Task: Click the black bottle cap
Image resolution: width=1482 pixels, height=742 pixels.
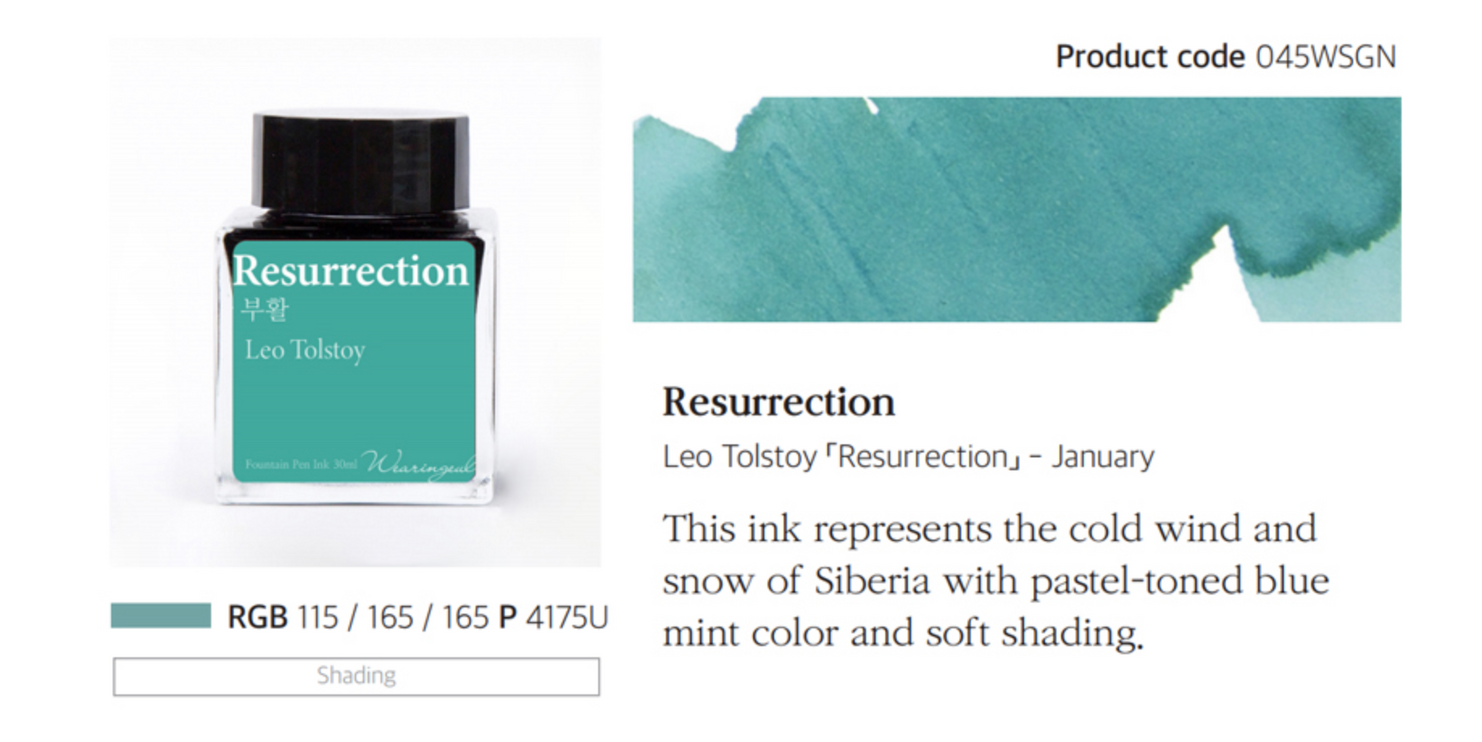Action: tap(359, 162)
